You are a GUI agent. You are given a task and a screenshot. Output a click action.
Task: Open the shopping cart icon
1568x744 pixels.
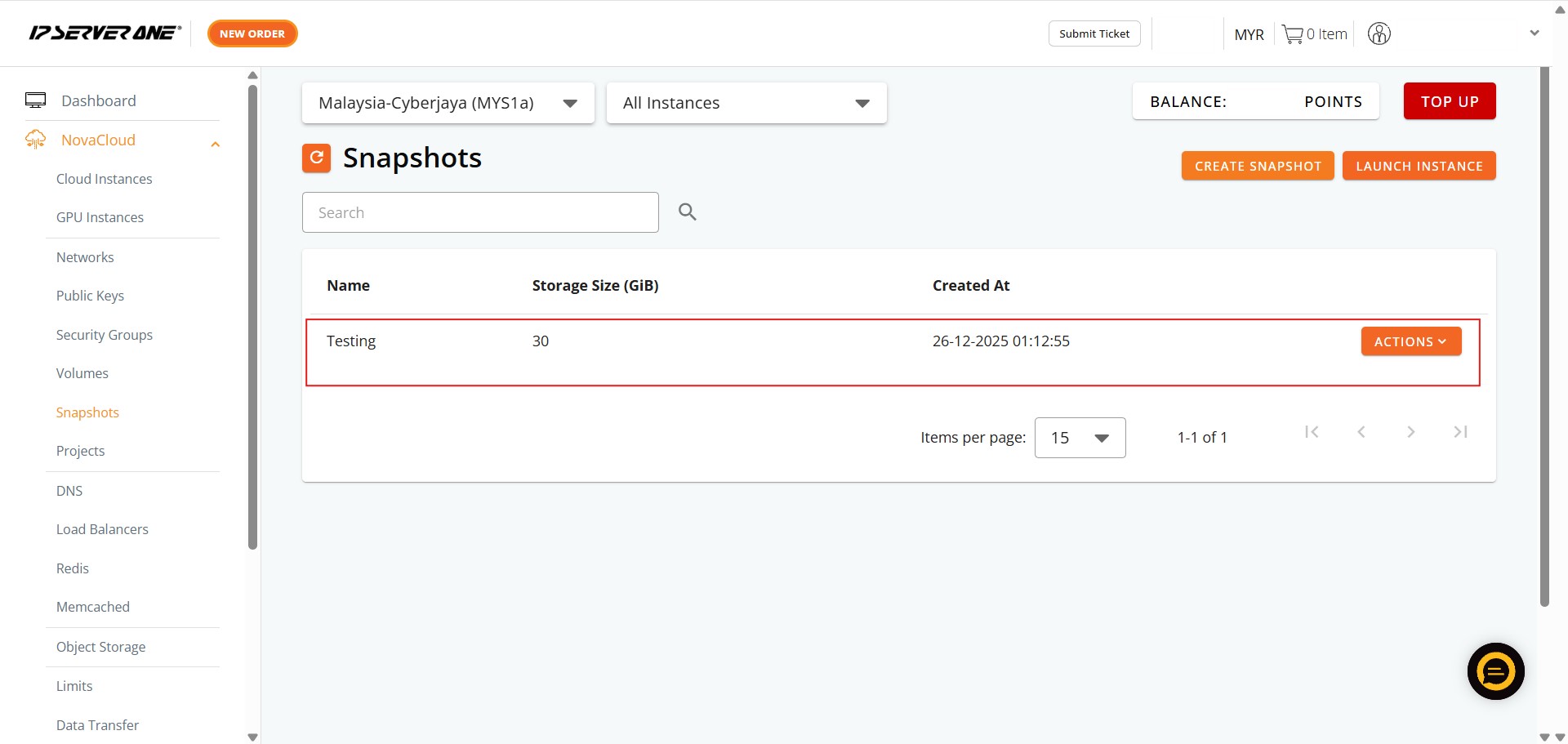point(1292,34)
